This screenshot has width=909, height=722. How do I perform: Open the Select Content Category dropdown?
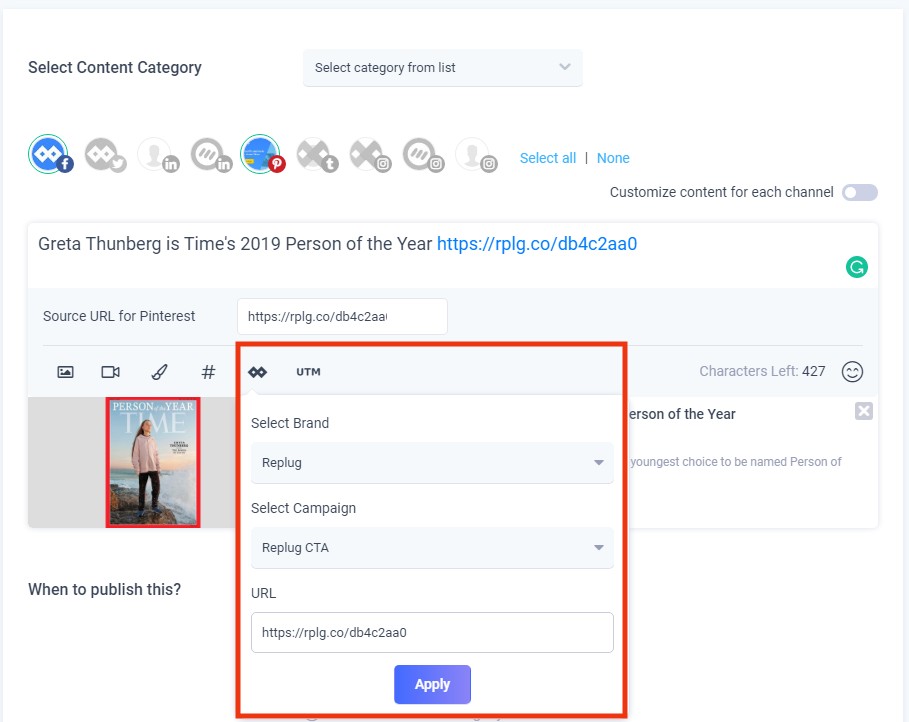pos(443,67)
